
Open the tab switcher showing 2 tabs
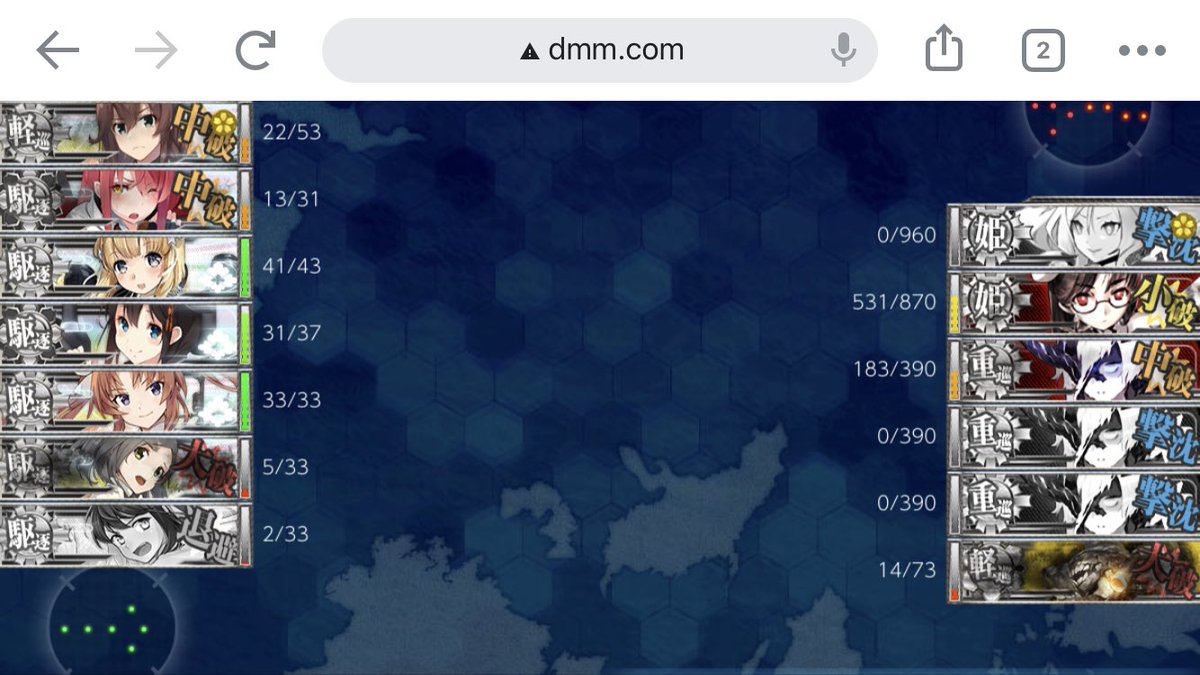[x=1043, y=51]
